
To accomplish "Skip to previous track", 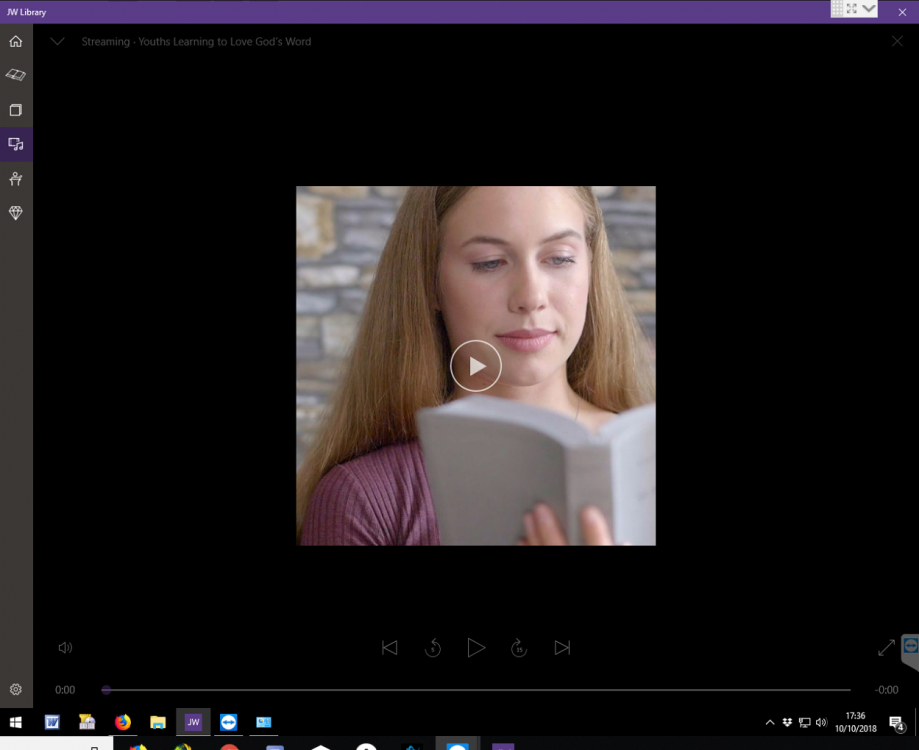I will 390,648.
